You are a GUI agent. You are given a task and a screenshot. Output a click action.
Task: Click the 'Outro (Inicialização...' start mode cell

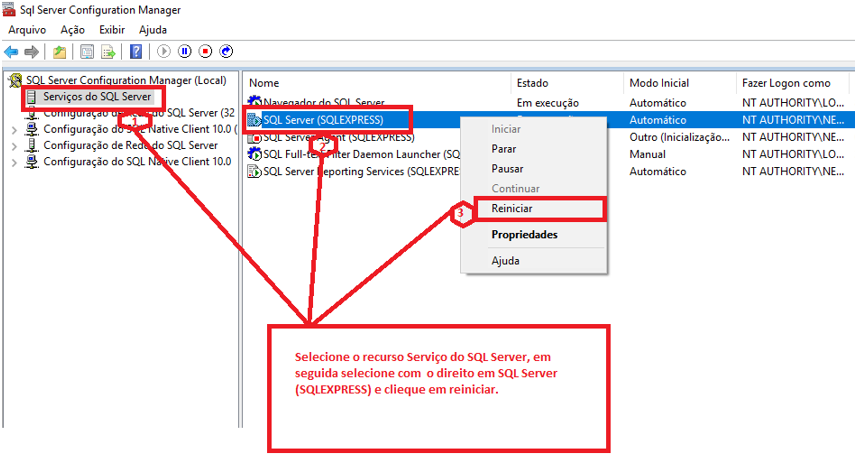679,137
